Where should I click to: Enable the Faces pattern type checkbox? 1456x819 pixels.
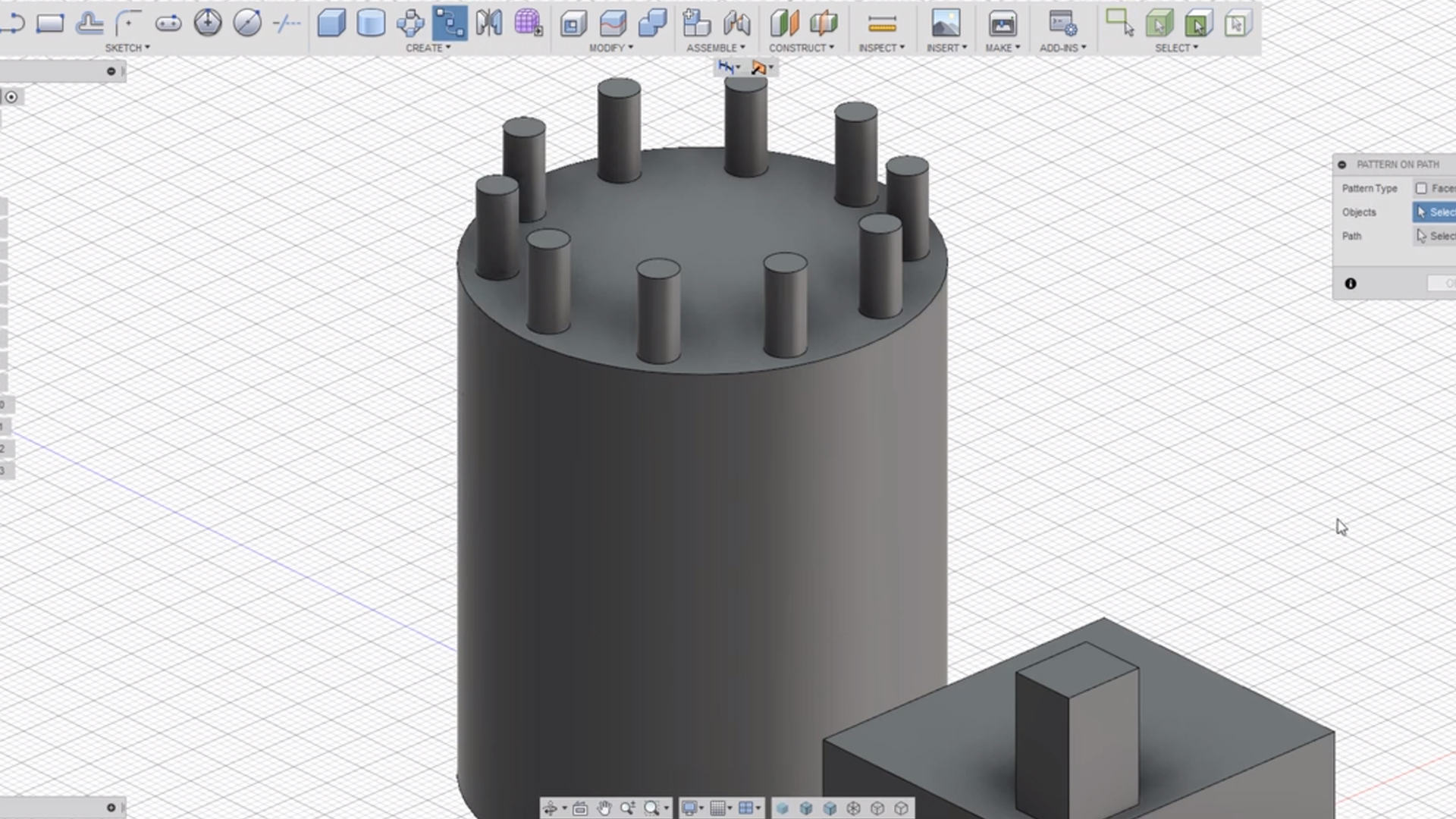click(x=1423, y=188)
